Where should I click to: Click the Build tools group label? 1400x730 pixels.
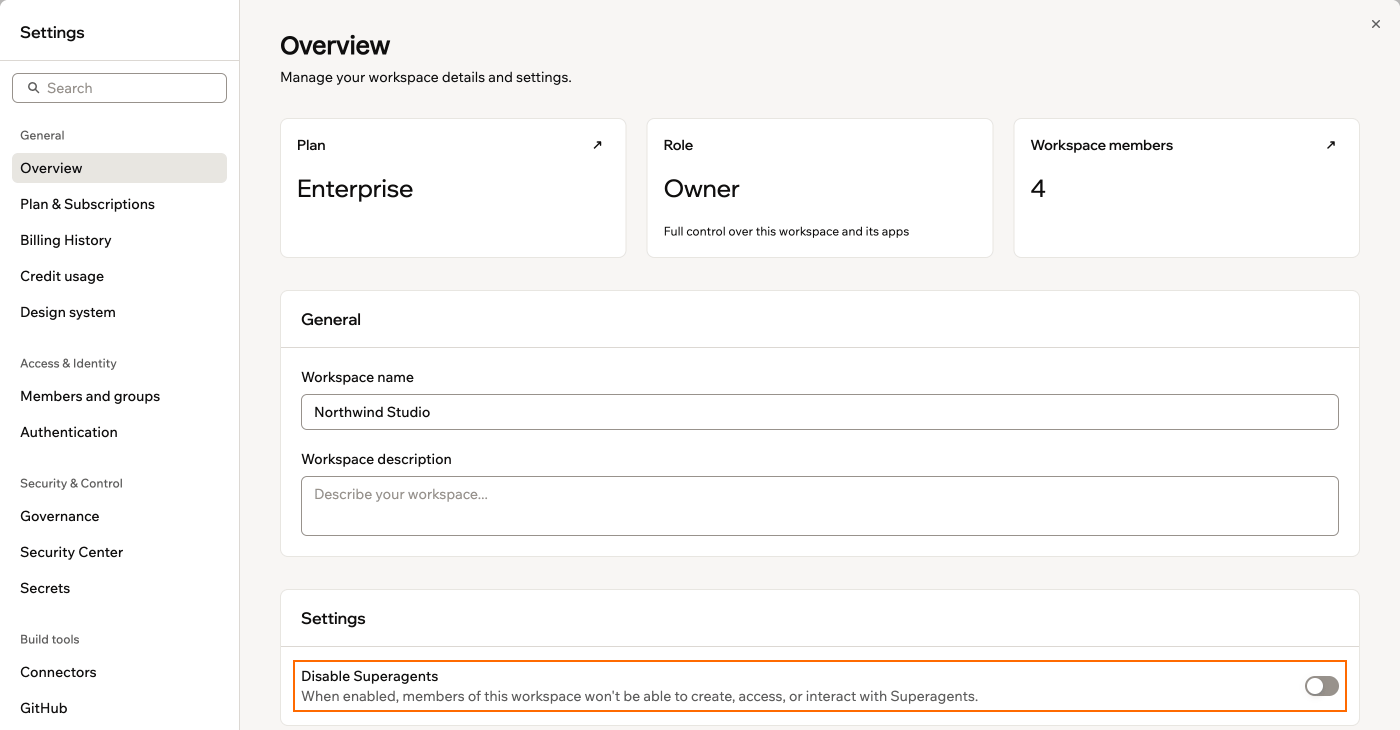(49, 639)
